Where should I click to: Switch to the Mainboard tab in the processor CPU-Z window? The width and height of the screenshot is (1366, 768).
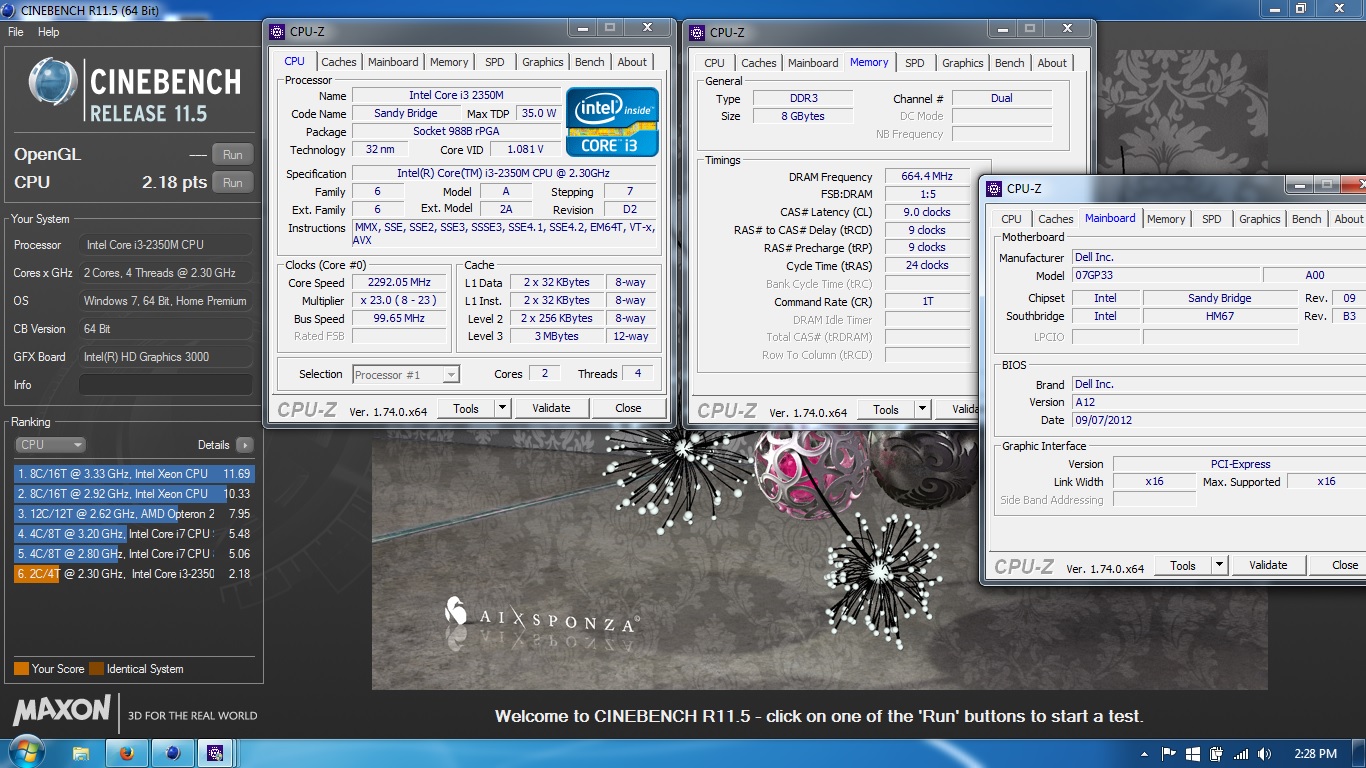point(393,62)
